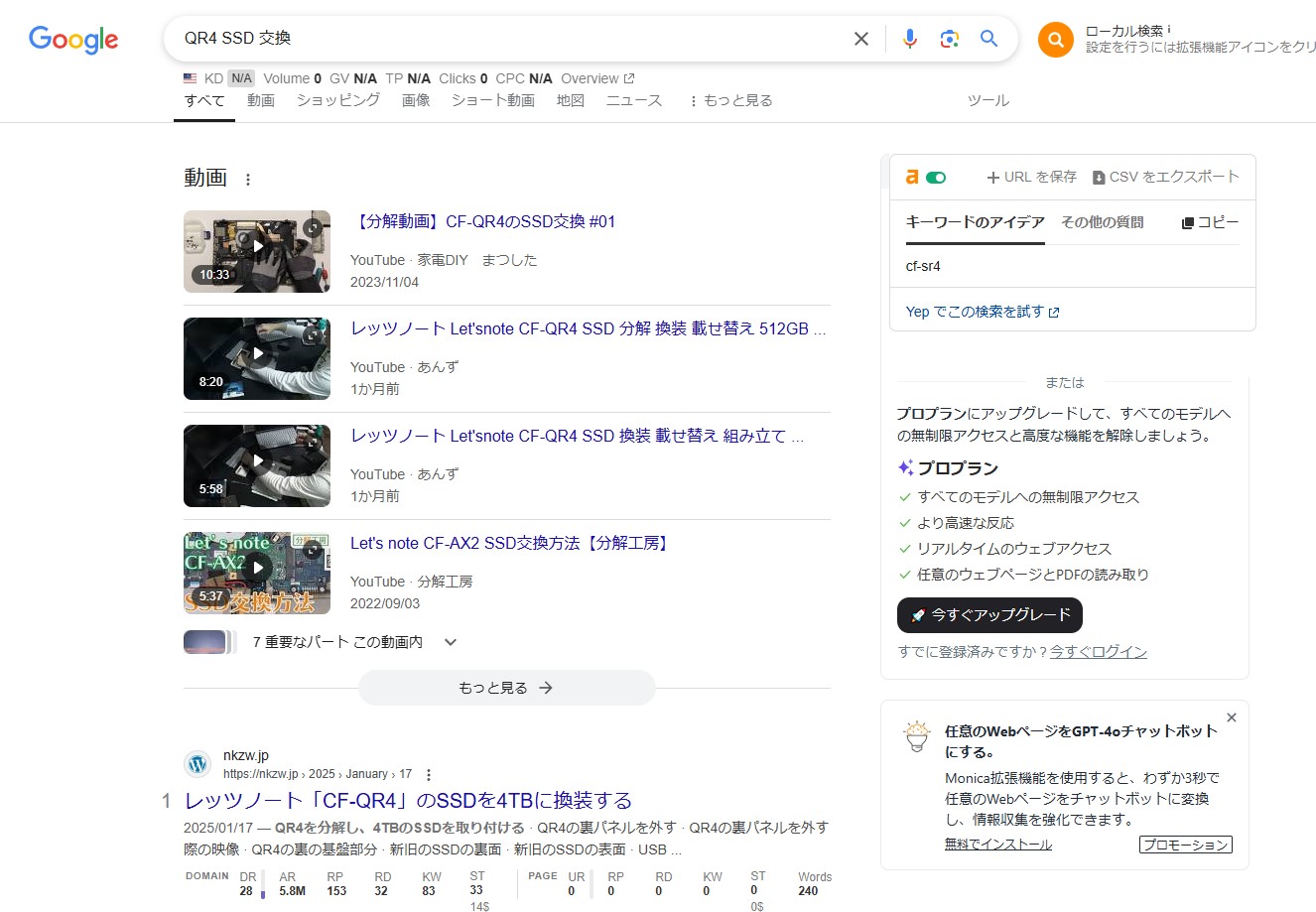Viewport: 1316px width, 912px height.
Task: Open the CF-QR4 SSD 換装 載せ替え 組み立て link
Action: (578, 436)
